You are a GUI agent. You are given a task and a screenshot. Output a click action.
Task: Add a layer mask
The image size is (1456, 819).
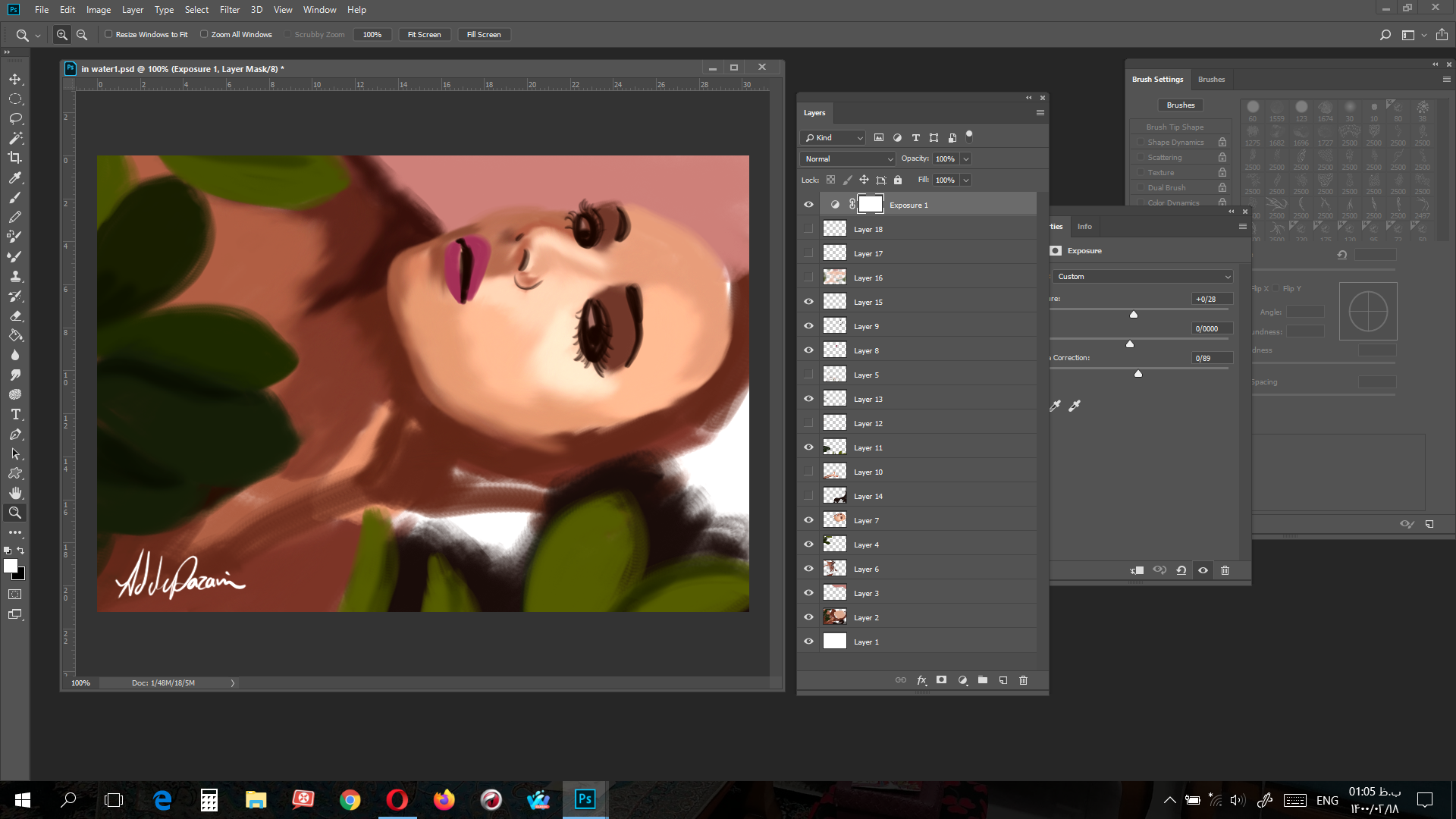(941, 680)
